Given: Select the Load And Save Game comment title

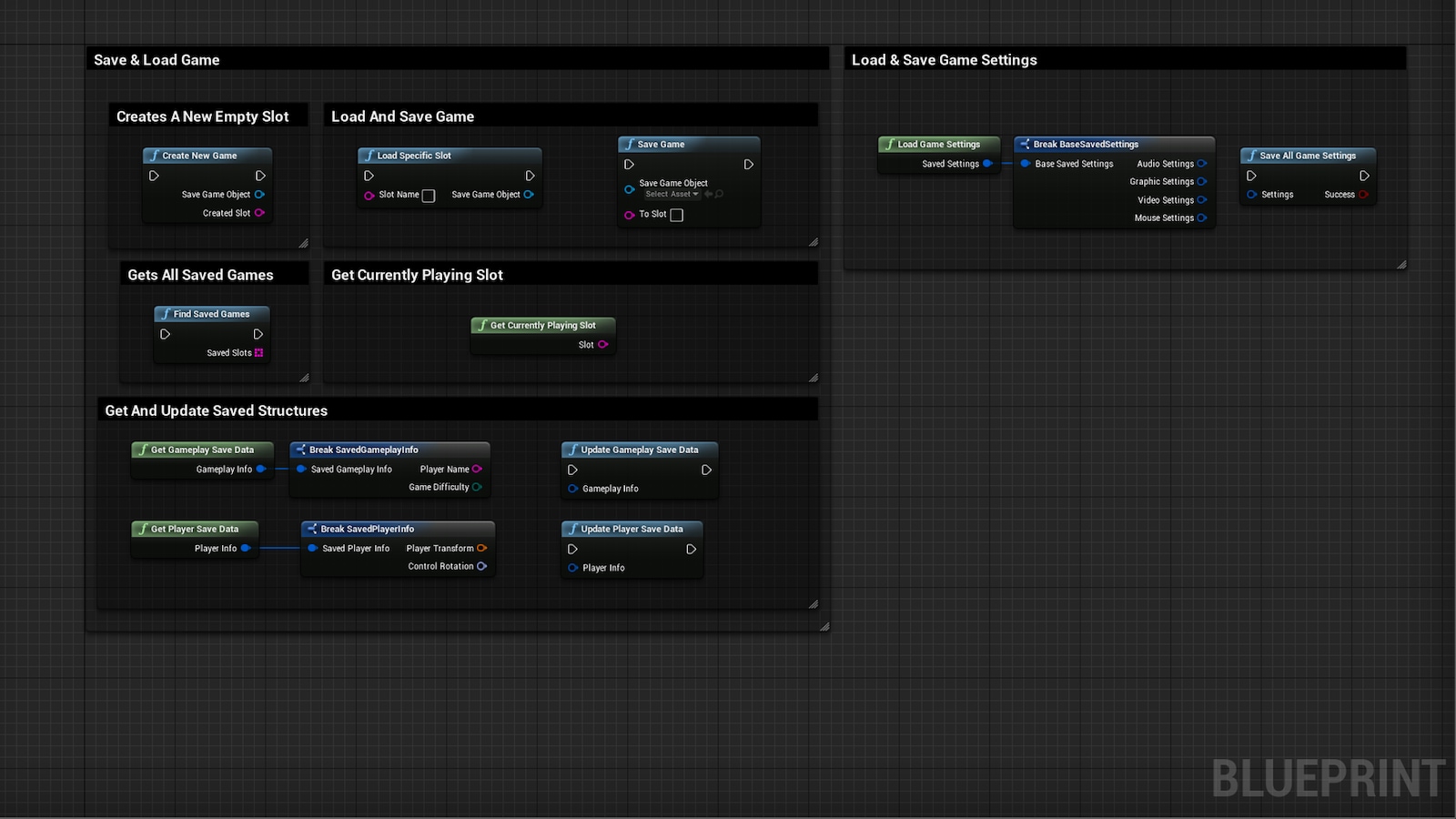Looking at the screenshot, I should pos(402,116).
